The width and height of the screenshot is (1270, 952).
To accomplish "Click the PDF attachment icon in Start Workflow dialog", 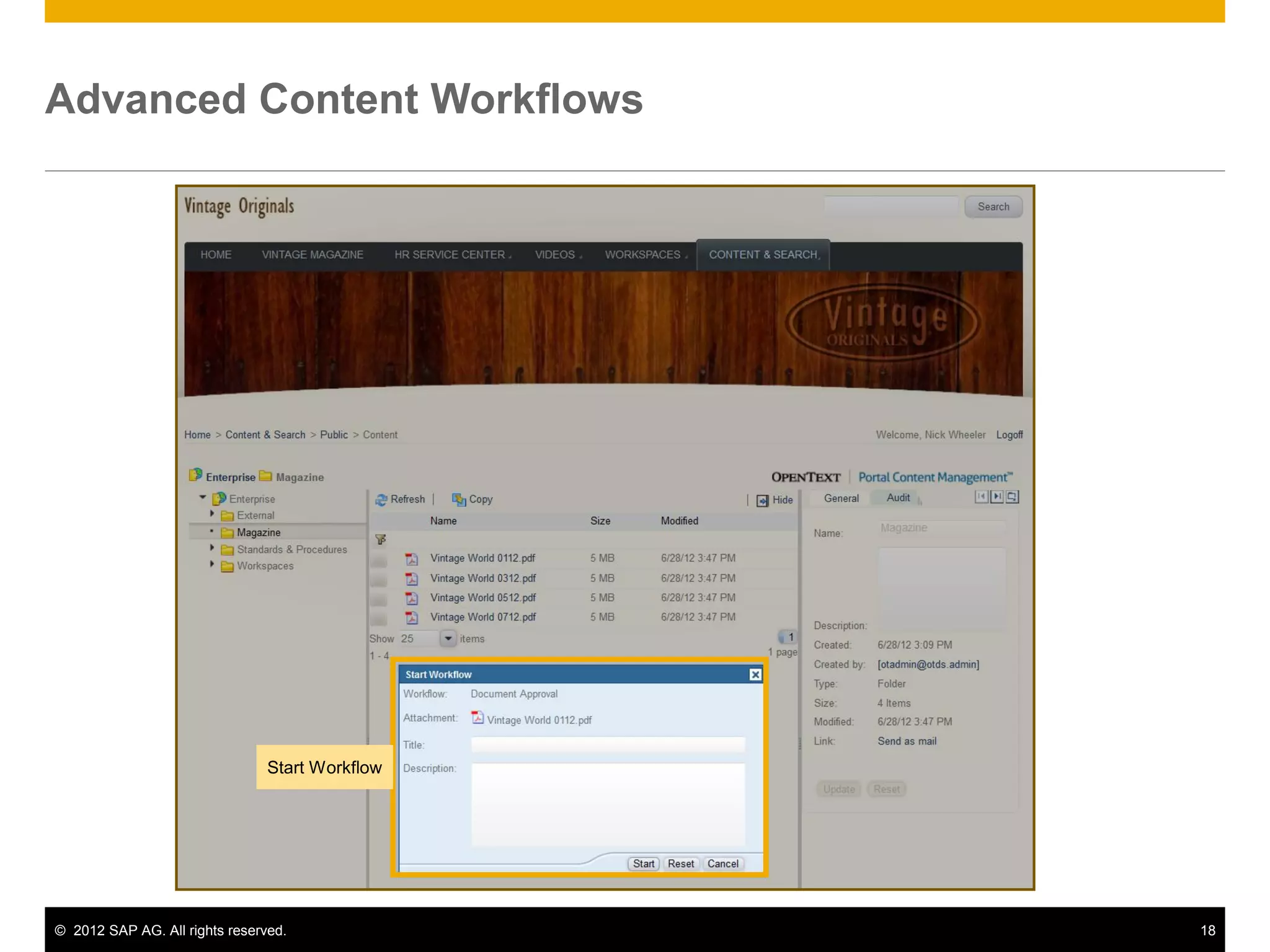I will click(477, 718).
